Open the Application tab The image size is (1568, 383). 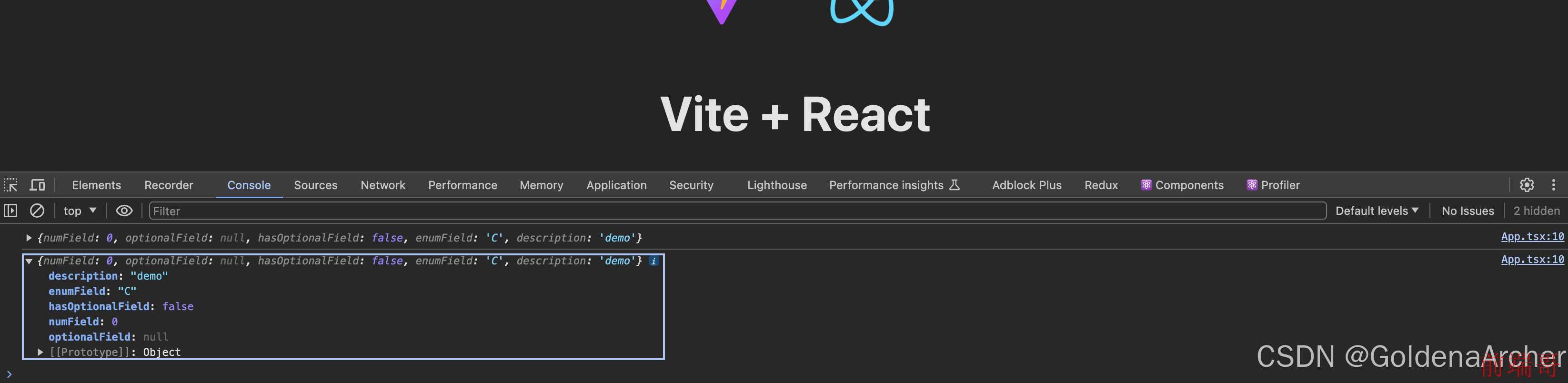click(617, 185)
